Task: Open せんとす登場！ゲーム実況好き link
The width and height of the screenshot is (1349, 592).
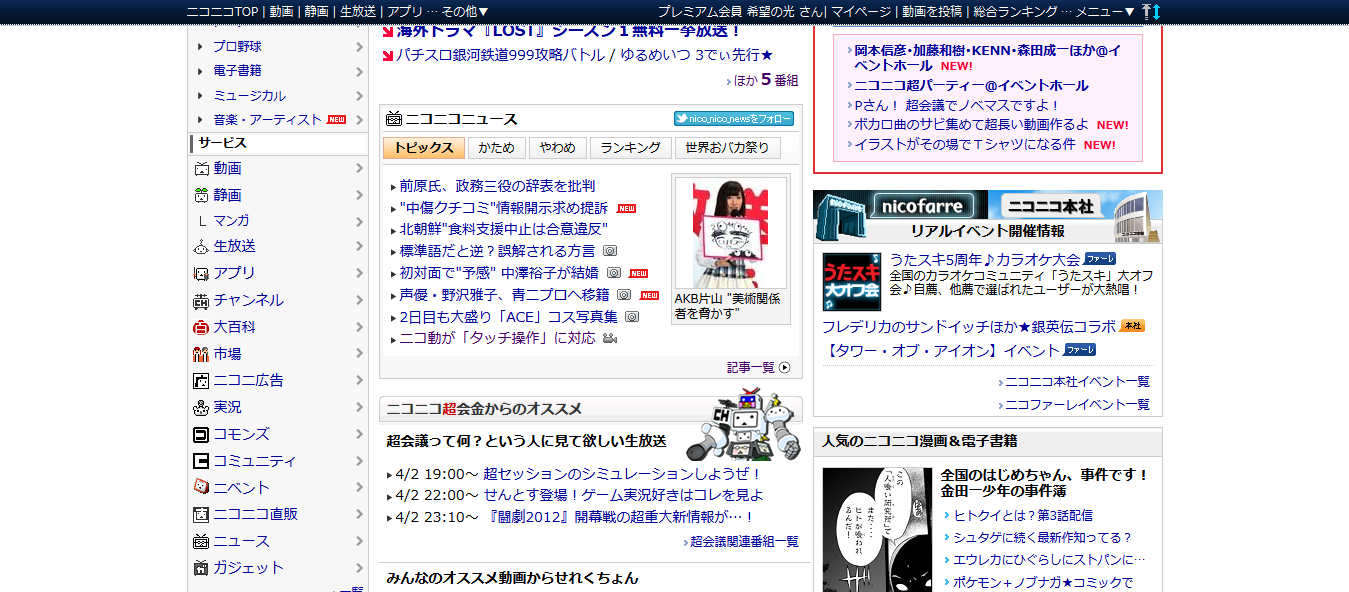Action: coord(624,495)
